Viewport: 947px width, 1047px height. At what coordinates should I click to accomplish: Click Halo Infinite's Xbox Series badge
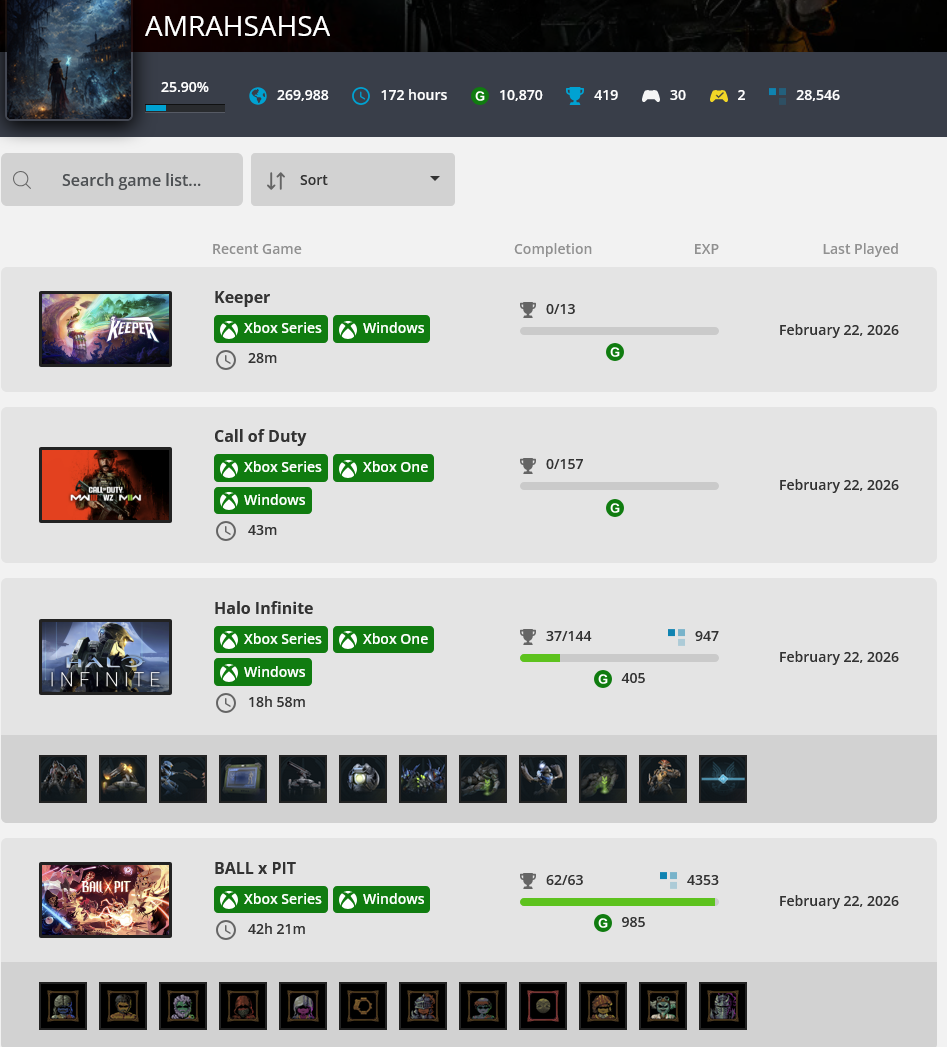coord(271,640)
